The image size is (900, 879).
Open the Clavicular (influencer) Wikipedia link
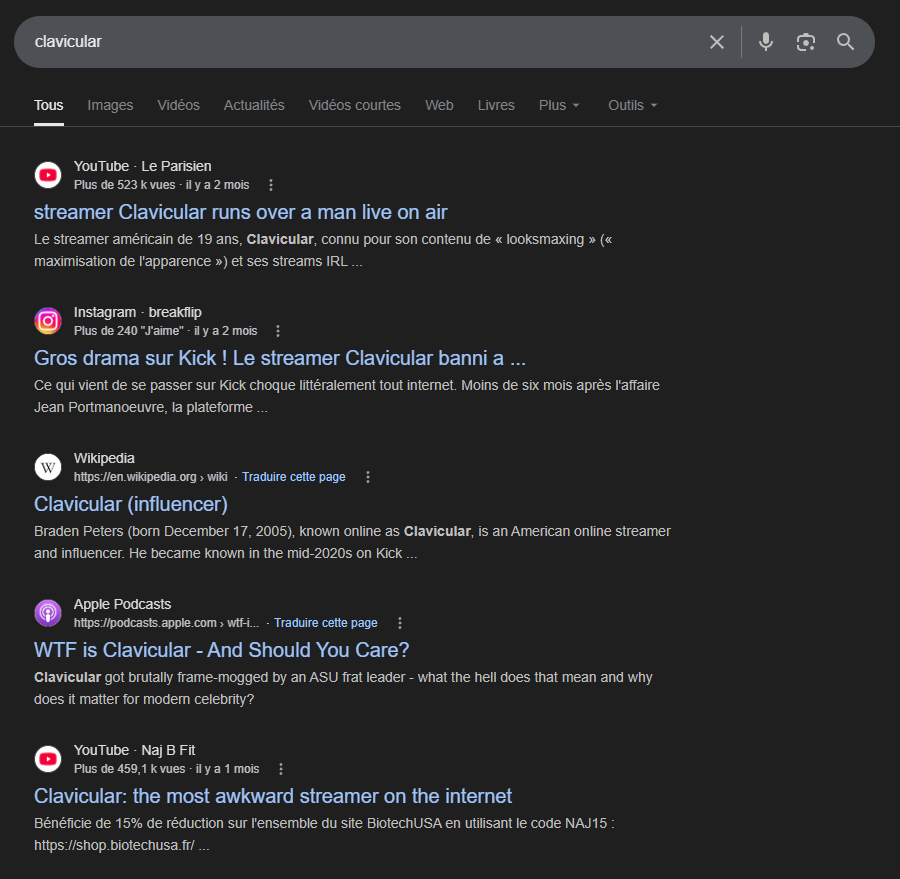point(131,503)
